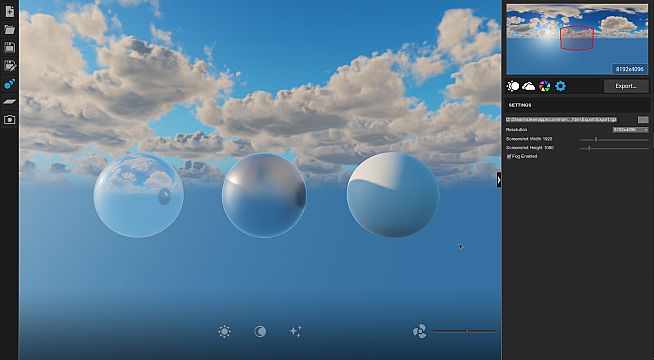Create a new sky file
Screen dimensions: 654x360
pyautogui.click(x=9, y=12)
